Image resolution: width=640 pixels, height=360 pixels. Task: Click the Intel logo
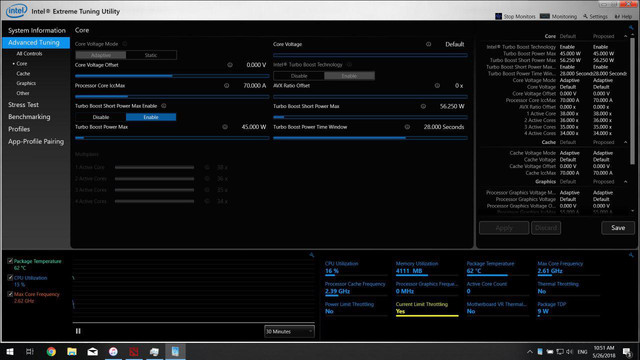[x=16, y=11]
